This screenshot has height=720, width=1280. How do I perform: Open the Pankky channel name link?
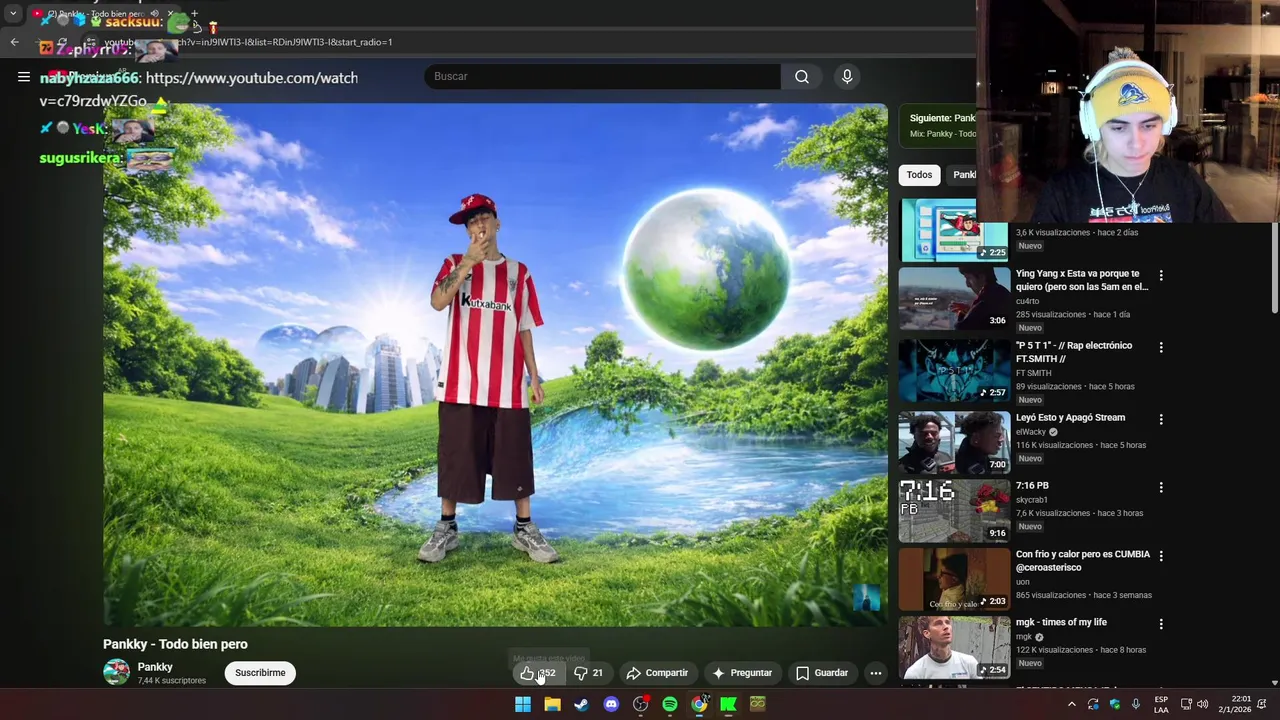(155, 667)
